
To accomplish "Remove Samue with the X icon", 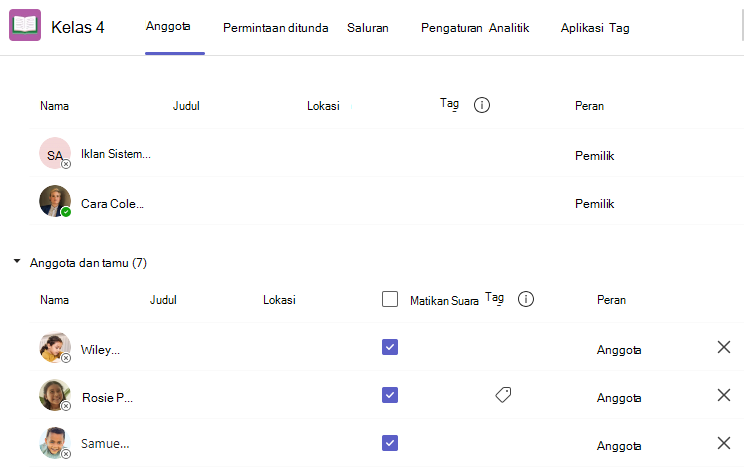I will [x=724, y=443].
